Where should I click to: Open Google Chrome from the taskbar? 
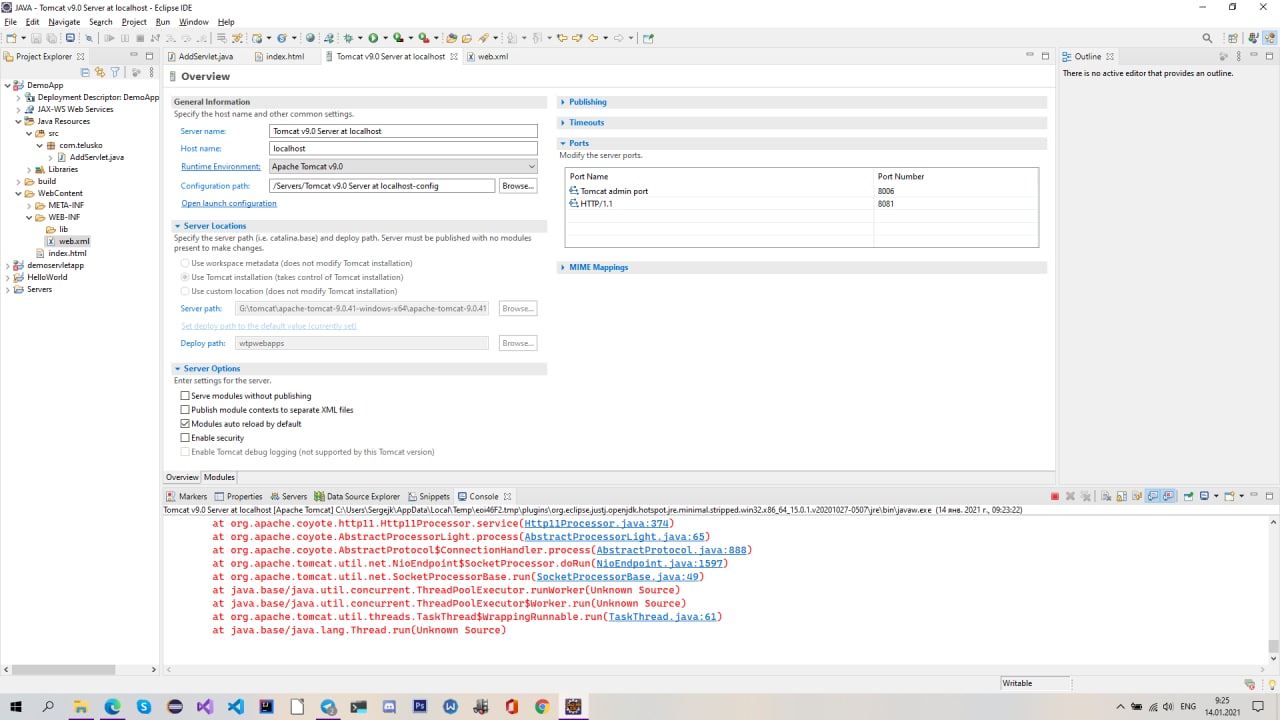point(542,706)
